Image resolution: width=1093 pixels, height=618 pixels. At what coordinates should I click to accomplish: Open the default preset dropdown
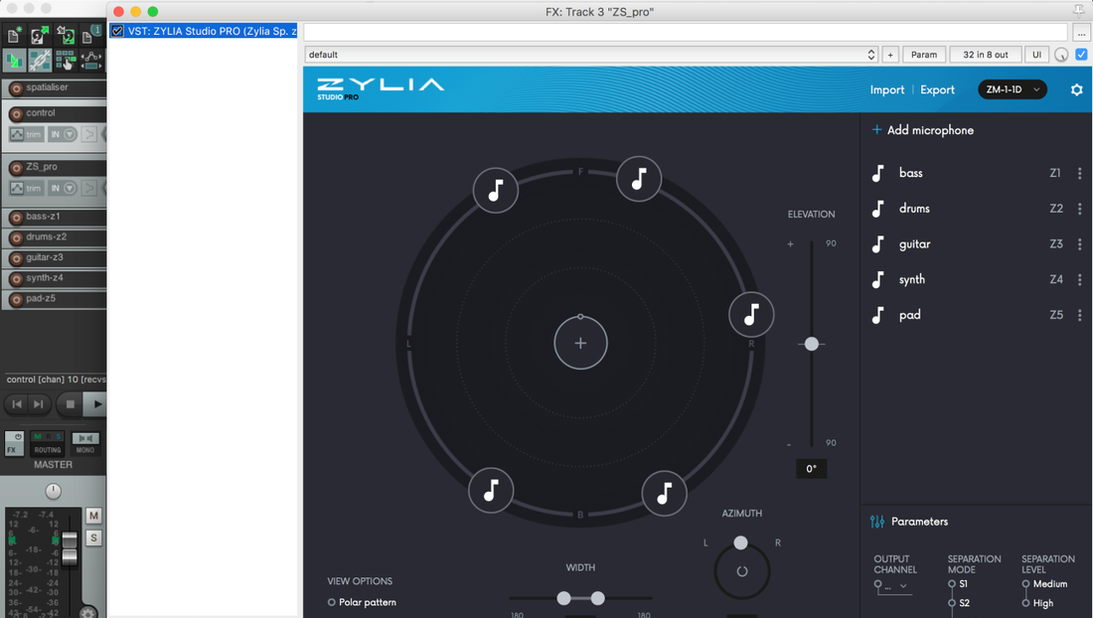click(869, 54)
